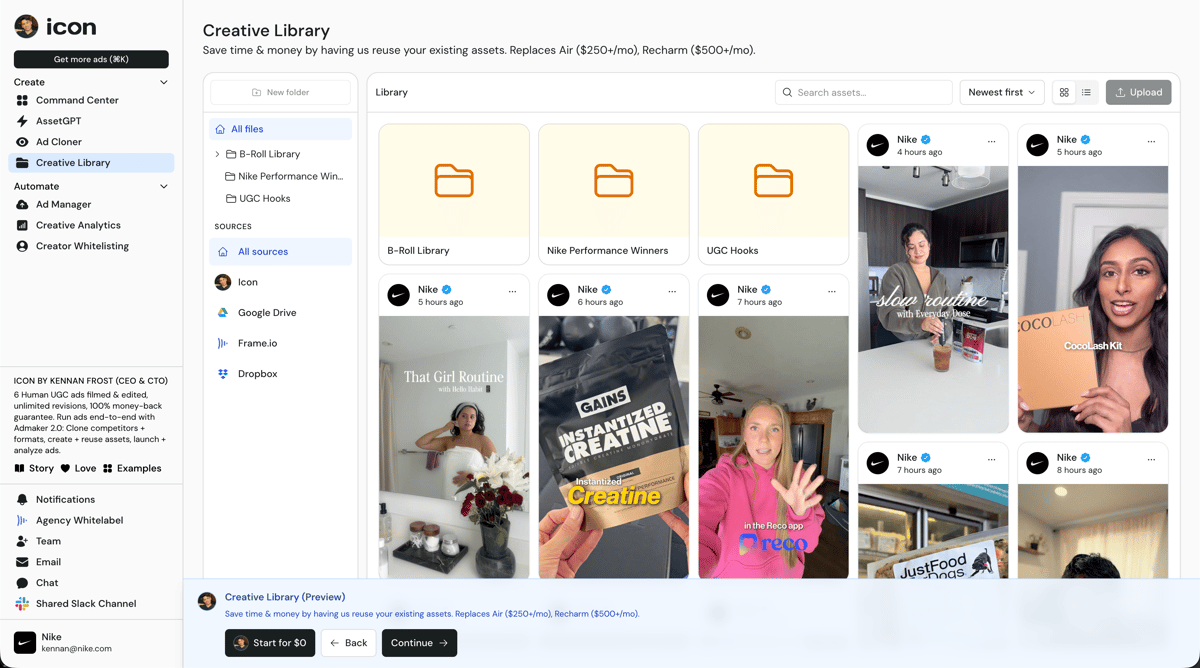Screen dimensions: 1200x668
Task: Open Command Center from sidebar
Action: 77,100
